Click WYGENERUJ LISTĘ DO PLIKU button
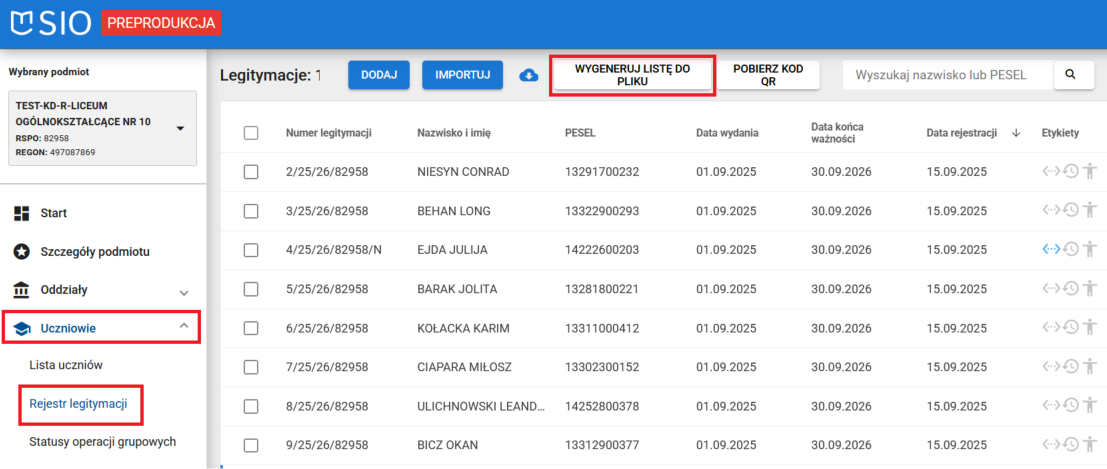 point(632,76)
